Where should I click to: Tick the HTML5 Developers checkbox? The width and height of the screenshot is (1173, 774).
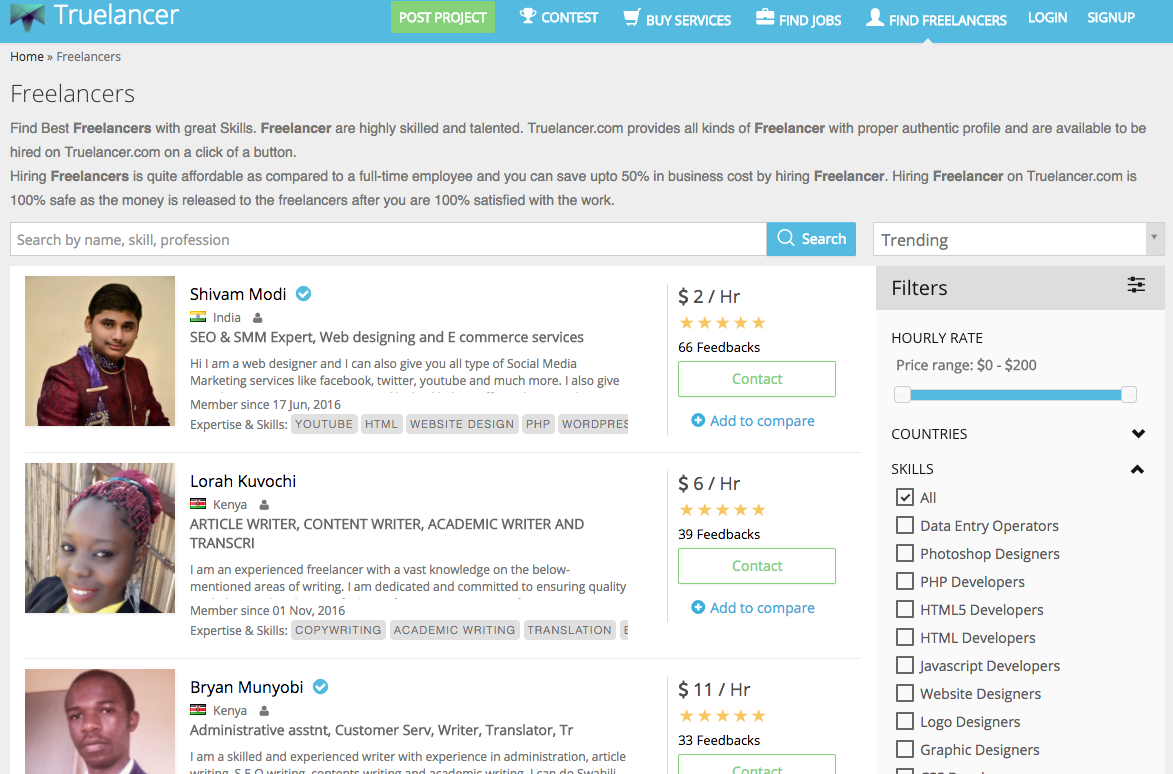point(904,609)
